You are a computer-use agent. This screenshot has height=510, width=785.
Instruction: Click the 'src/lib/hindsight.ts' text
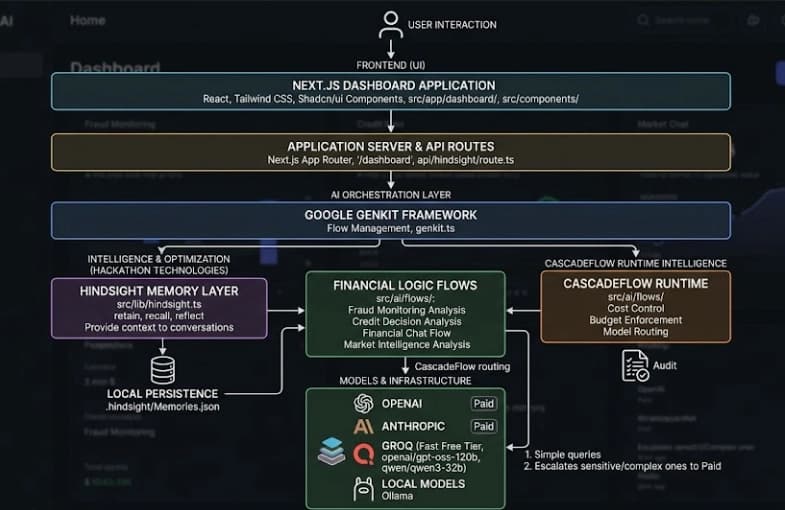click(159, 304)
